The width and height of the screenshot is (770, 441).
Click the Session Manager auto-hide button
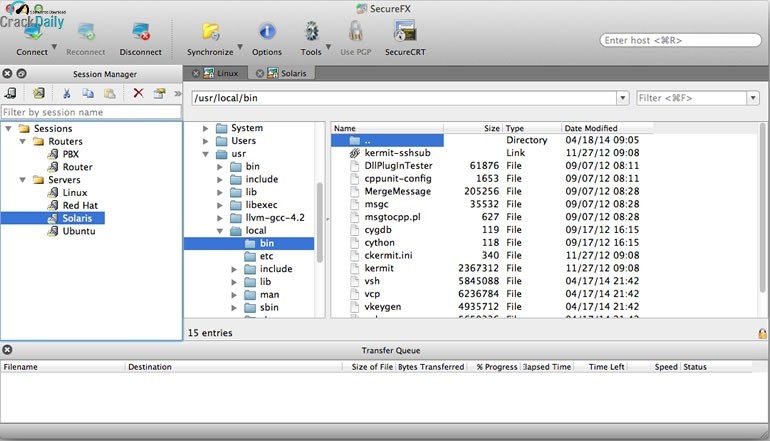(21, 74)
